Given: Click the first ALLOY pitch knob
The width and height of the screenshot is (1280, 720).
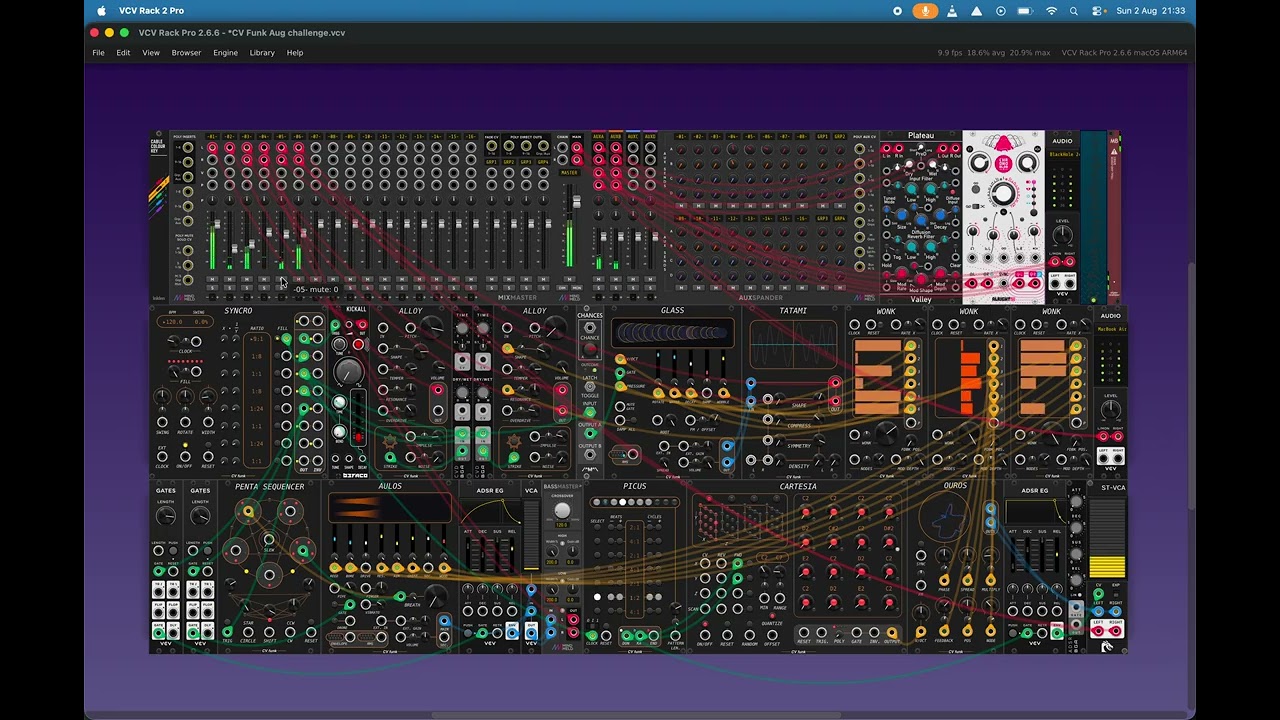Looking at the screenshot, I should [432, 327].
